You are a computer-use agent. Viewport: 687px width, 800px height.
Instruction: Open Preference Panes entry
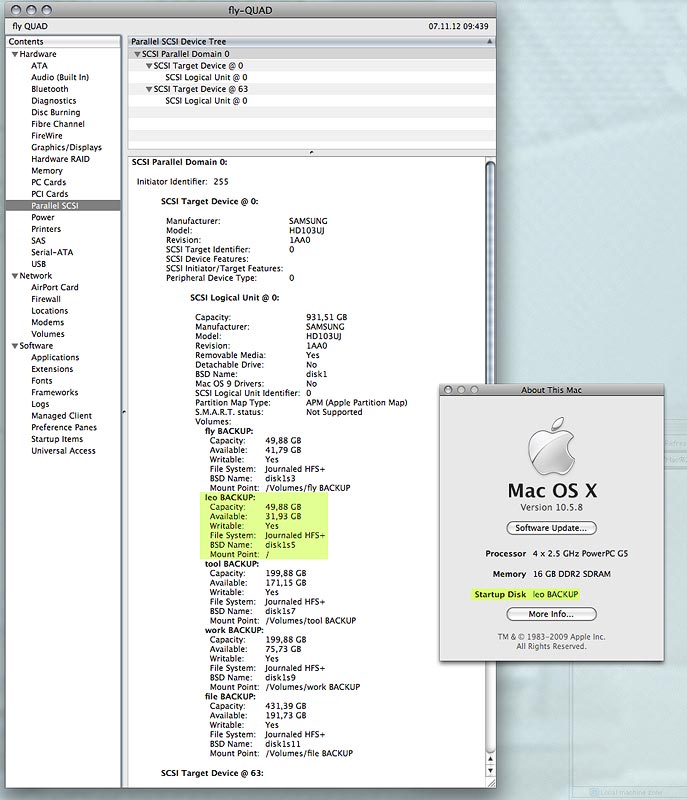pyautogui.click(x=64, y=428)
